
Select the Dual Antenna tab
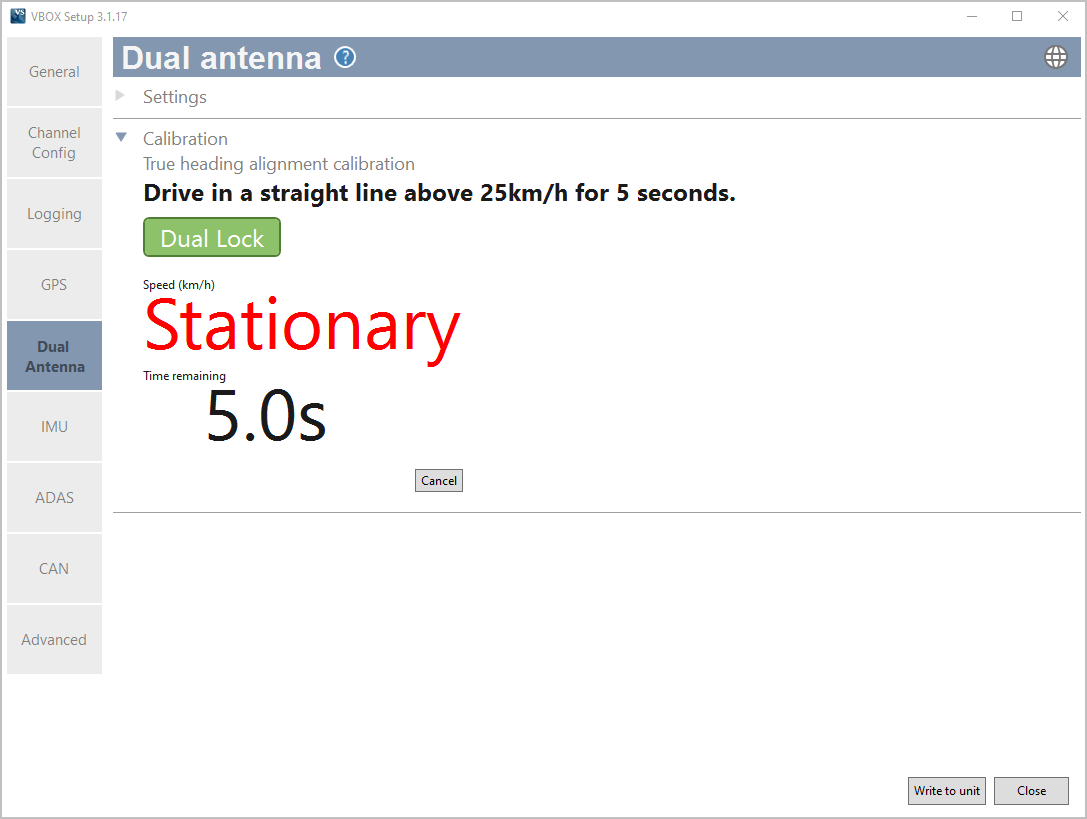pyautogui.click(x=54, y=356)
